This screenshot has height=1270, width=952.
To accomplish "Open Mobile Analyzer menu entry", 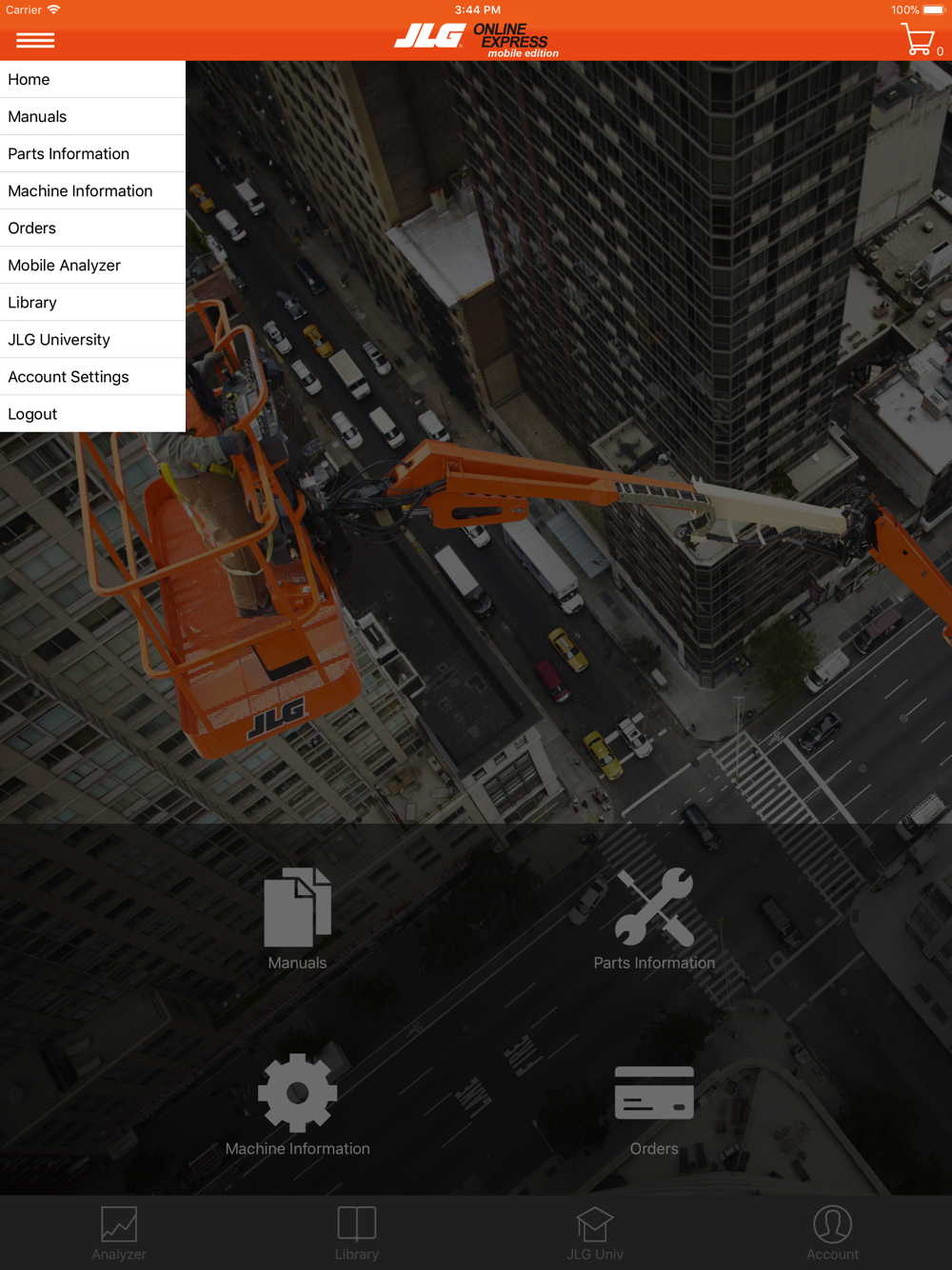I will [92, 265].
